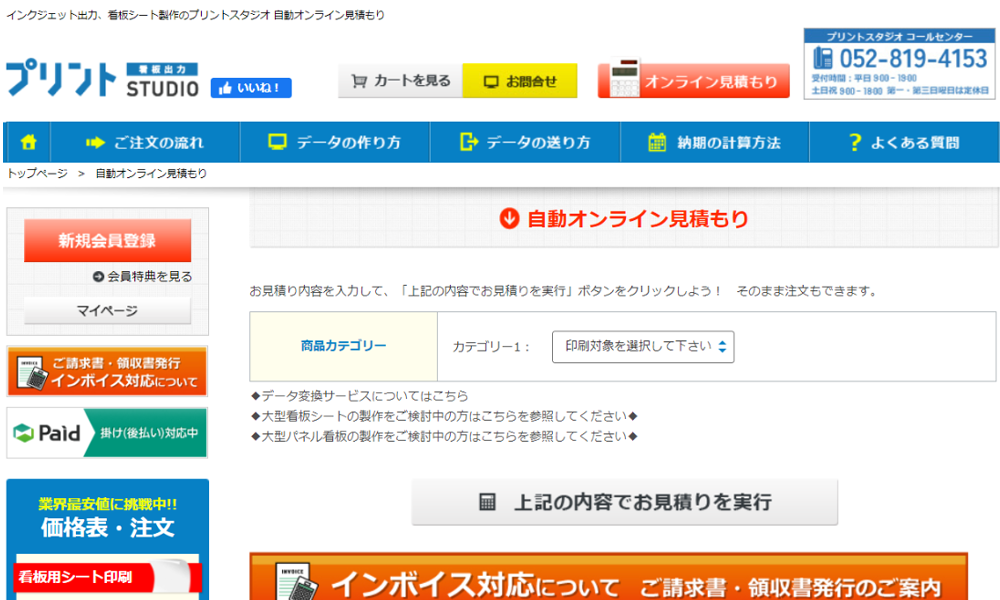The image size is (1000, 600).
Task: Open the 大型看板シートの製作 reference link
Action: pos(444,416)
